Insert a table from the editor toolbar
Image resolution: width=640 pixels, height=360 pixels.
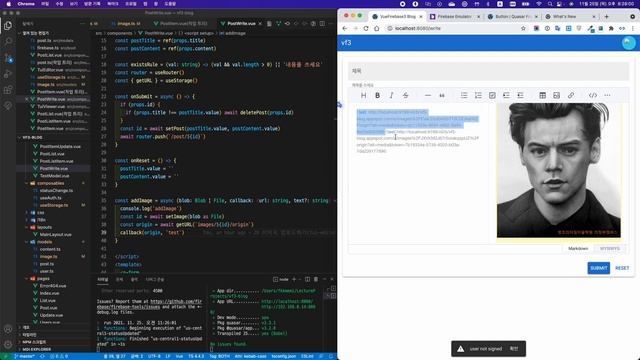pos(542,95)
